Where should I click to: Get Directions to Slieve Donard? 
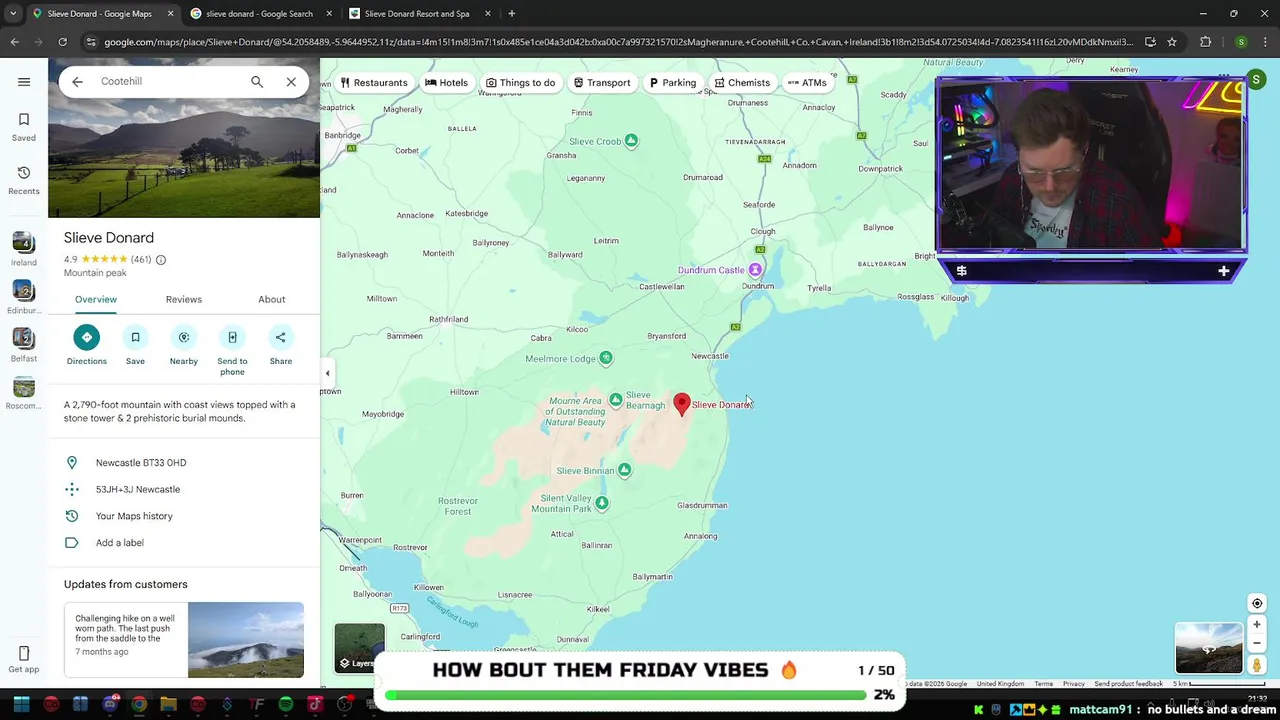pyautogui.click(x=87, y=345)
